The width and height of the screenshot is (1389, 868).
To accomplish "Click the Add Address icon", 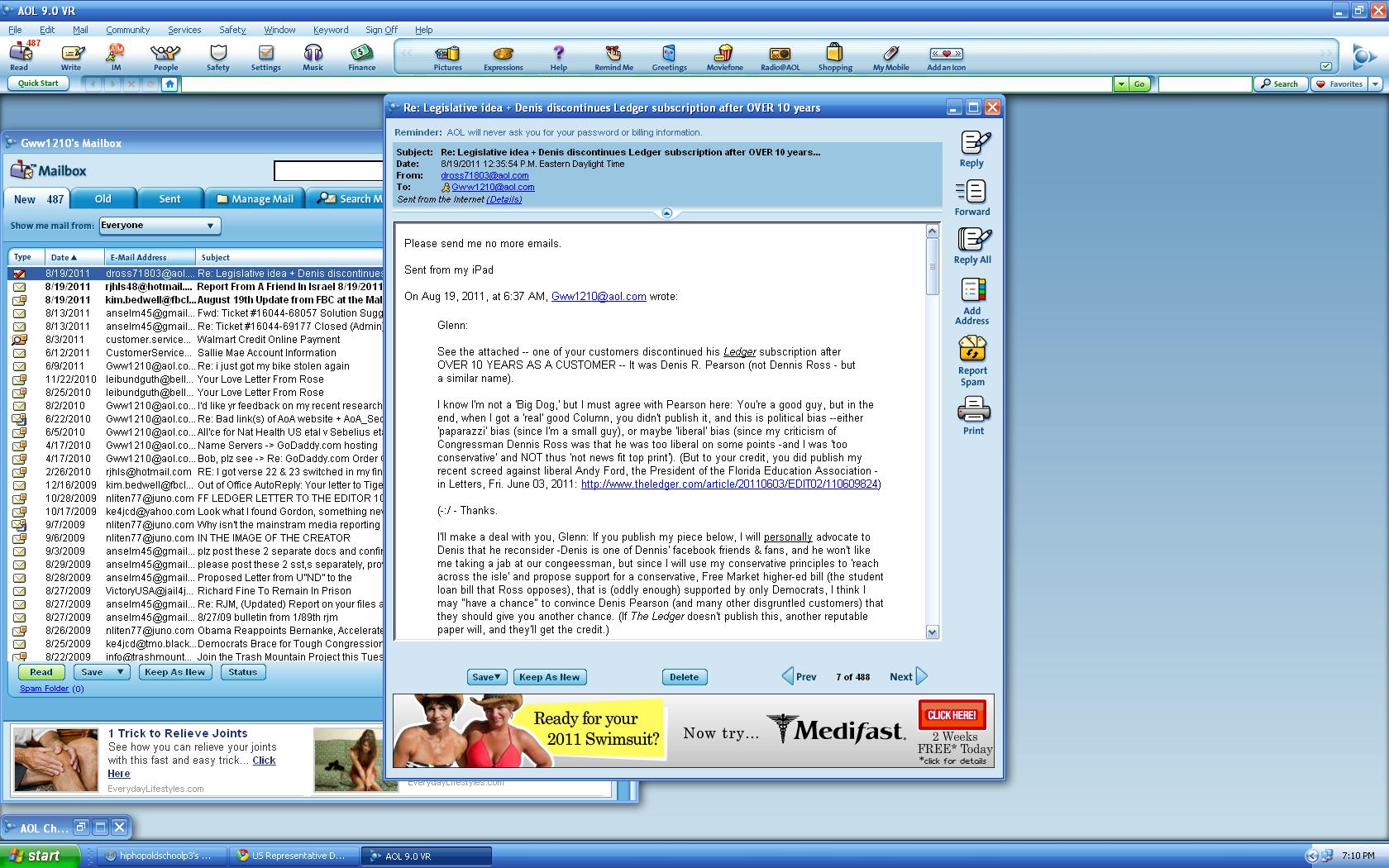I will coord(972,302).
